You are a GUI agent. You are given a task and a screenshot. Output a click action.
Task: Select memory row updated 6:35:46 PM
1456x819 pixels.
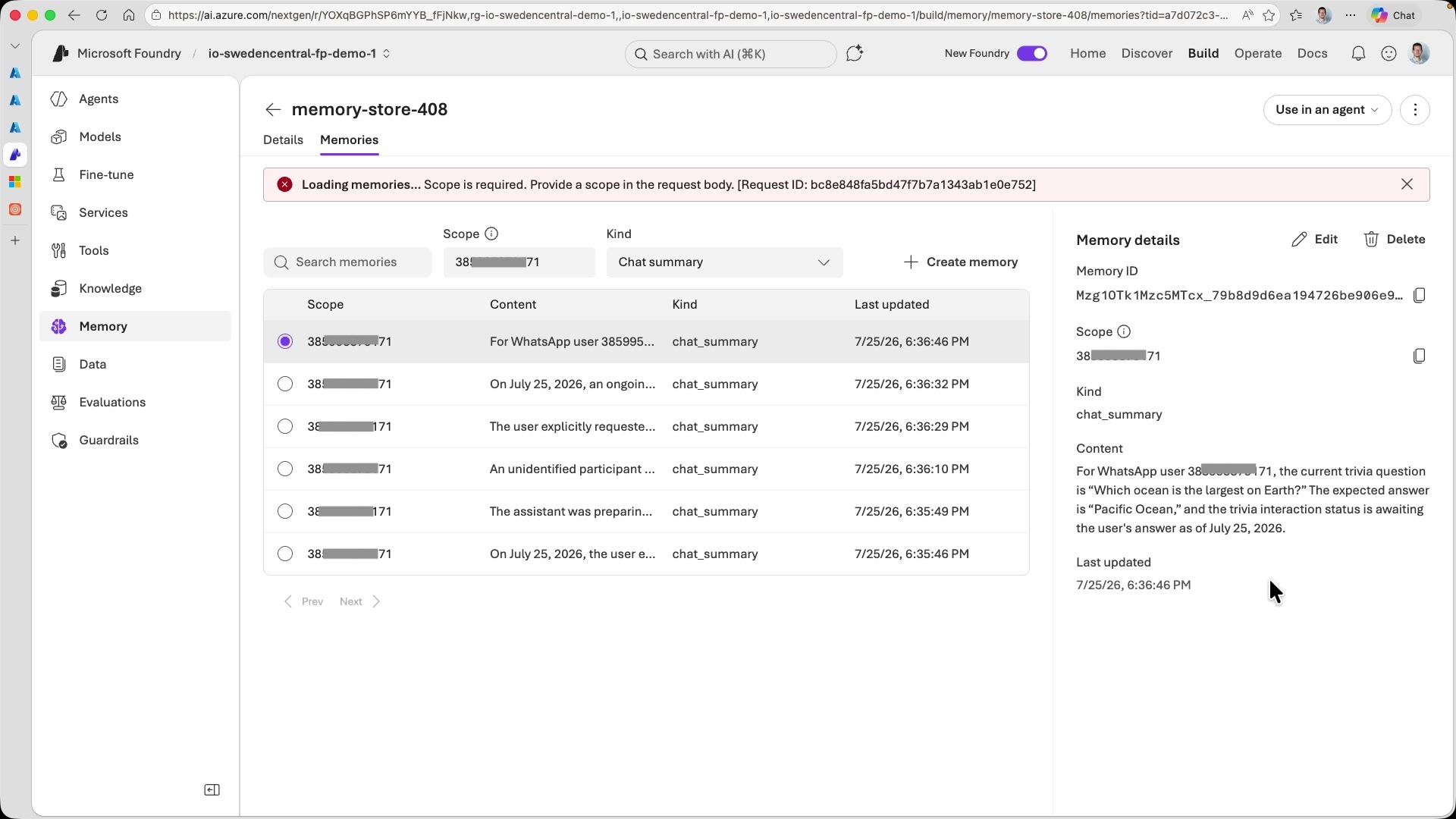coord(285,554)
